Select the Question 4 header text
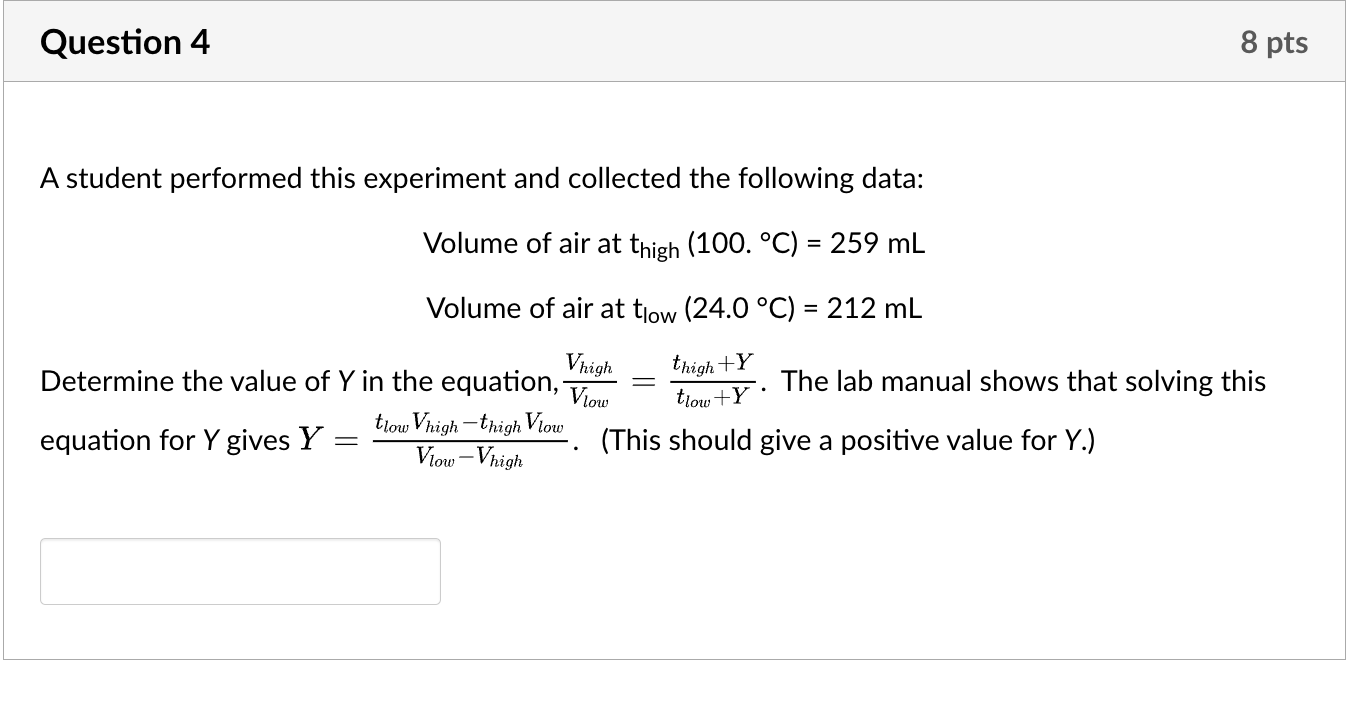Image resolution: width=1356 pixels, height=710 pixels. pyautogui.click(x=124, y=41)
